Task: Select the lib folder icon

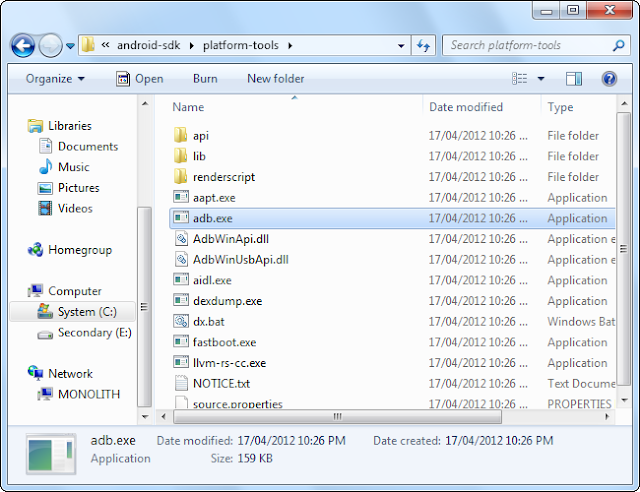Action: tap(180, 156)
